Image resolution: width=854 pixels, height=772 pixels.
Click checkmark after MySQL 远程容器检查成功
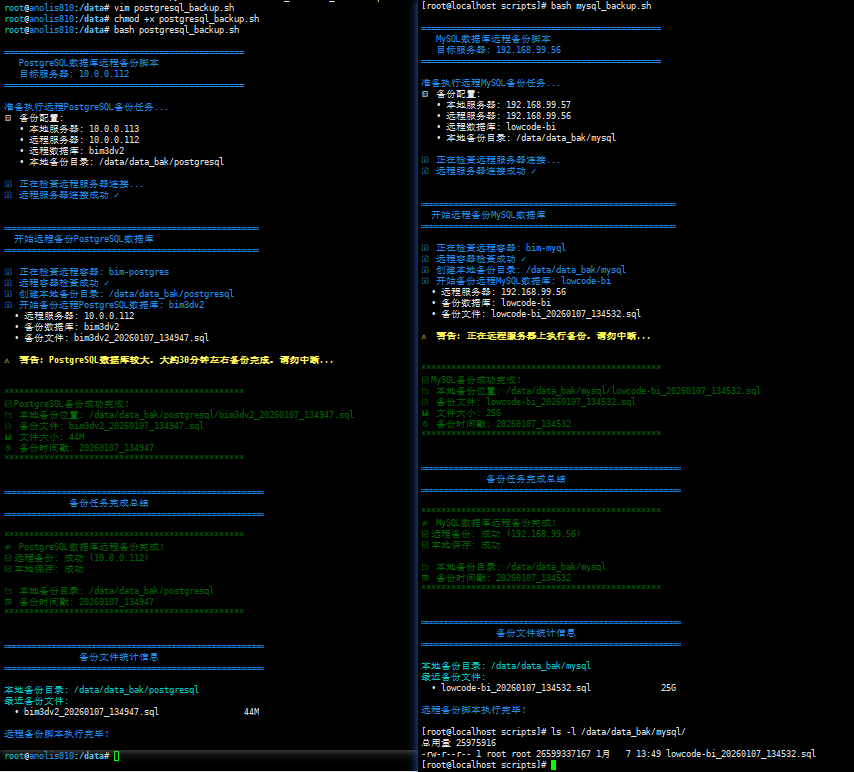tap(524, 259)
